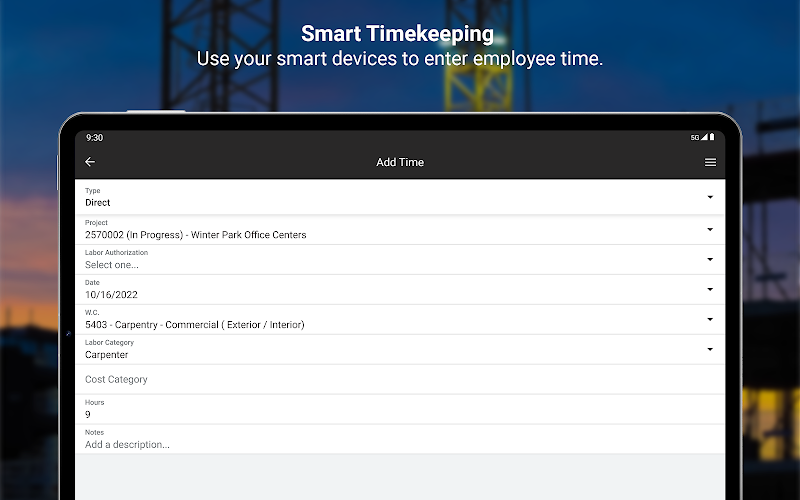800x500 pixels.
Task: Tap the battery status icon
Action: pos(712,137)
